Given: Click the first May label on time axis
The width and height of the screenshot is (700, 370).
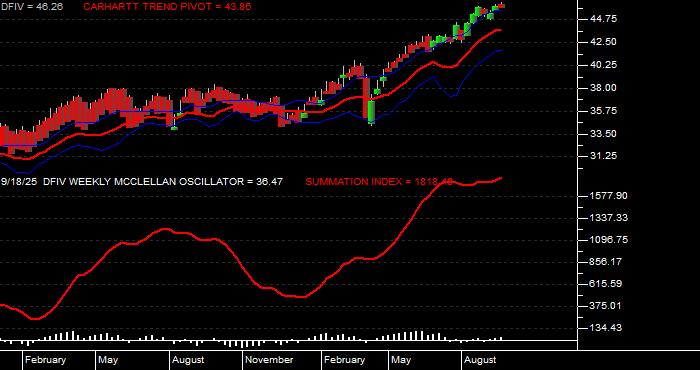Looking at the screenshot, I should [x=108, y=360].
